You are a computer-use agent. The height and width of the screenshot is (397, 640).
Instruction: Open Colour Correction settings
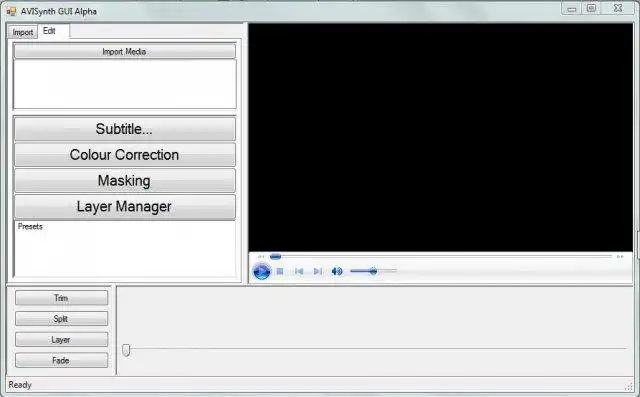pyautogui.click(x=124, y=155)
